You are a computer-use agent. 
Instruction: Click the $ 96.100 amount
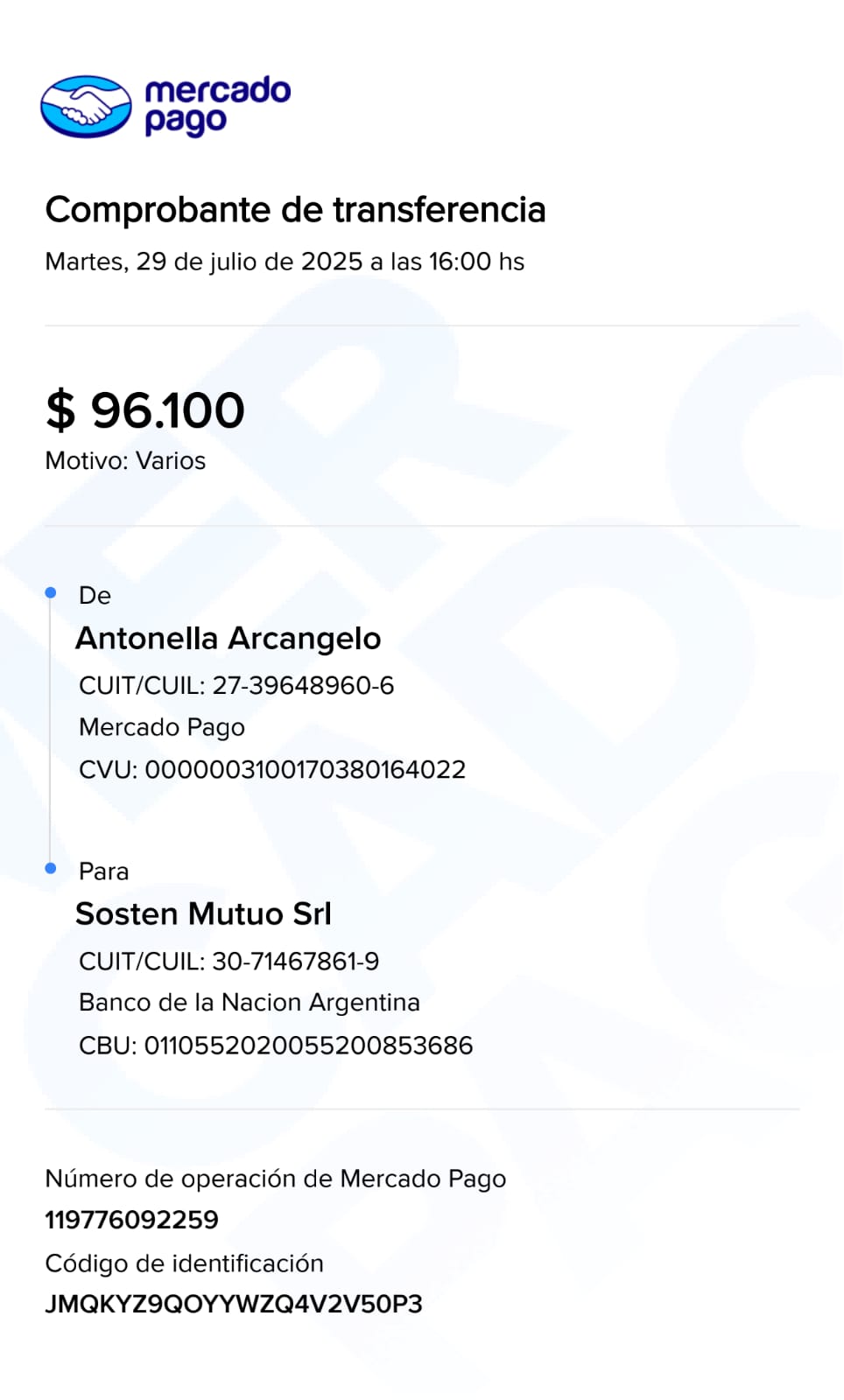[x=145, y=410]
